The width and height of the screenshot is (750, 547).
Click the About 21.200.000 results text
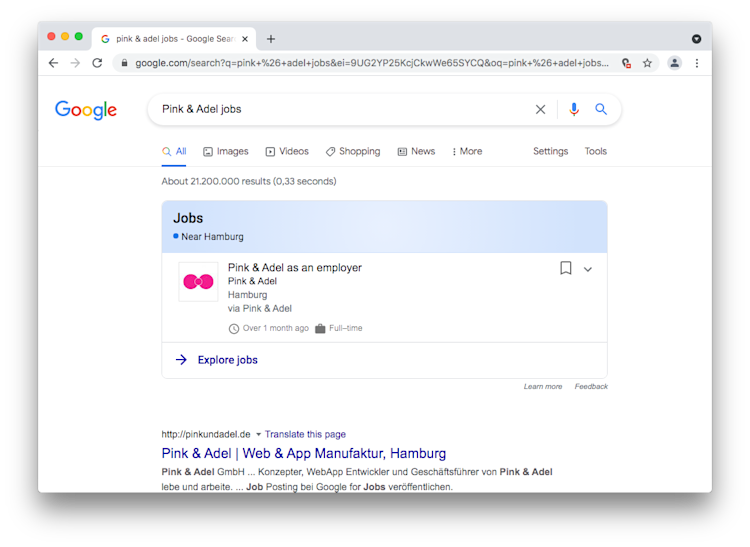pyautogui.click(x=249, y=181)
